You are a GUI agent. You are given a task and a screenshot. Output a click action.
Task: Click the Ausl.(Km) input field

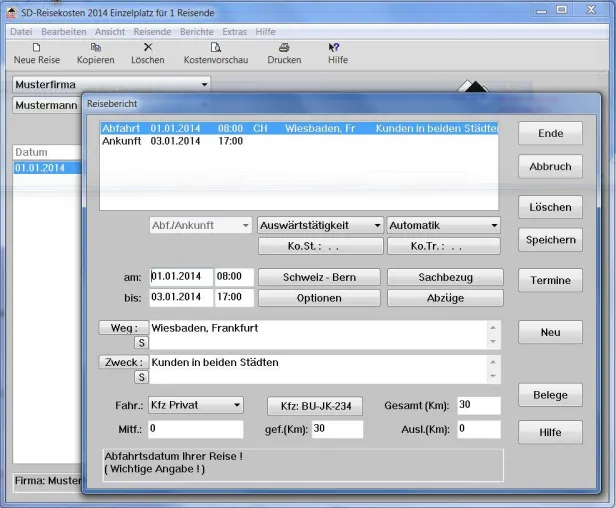tap(479, 429)
